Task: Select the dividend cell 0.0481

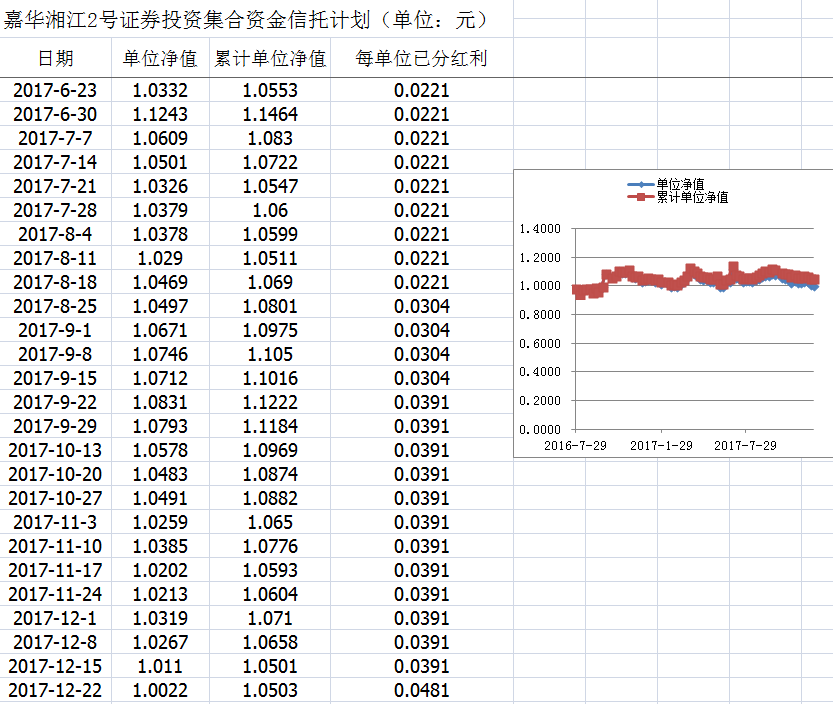Action: click(x=421, y=691)
